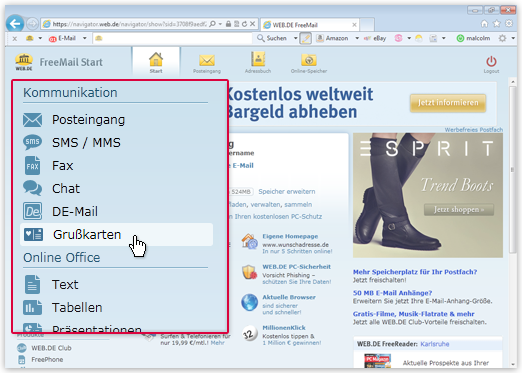Viewport: 522px width, 373px height.
Task: Click the highlighter pencil toolbar icon
Action: click(305, 38)
